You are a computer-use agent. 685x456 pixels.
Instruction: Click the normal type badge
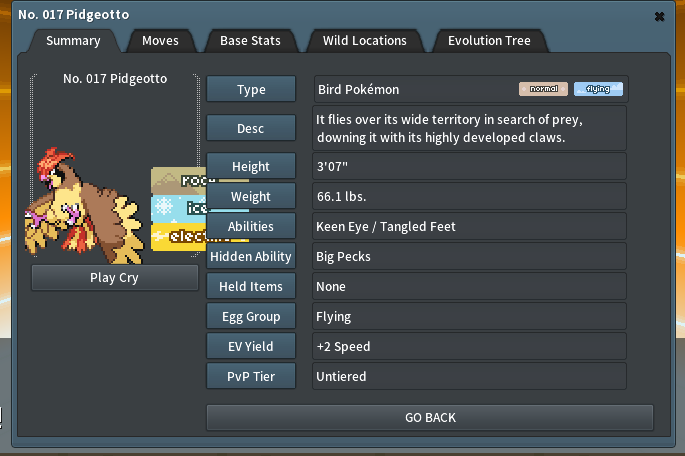tap(543, 89)
